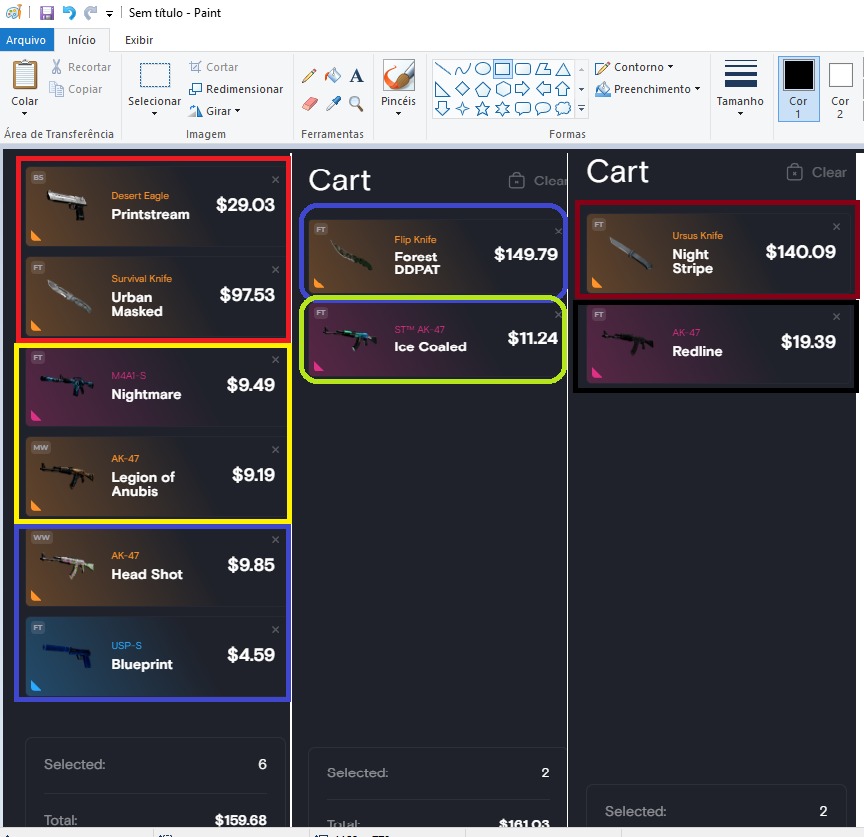The width and height of the screenshot is (864, 837).
Task: Choose the Fill with color bucket
Action: 333,76
